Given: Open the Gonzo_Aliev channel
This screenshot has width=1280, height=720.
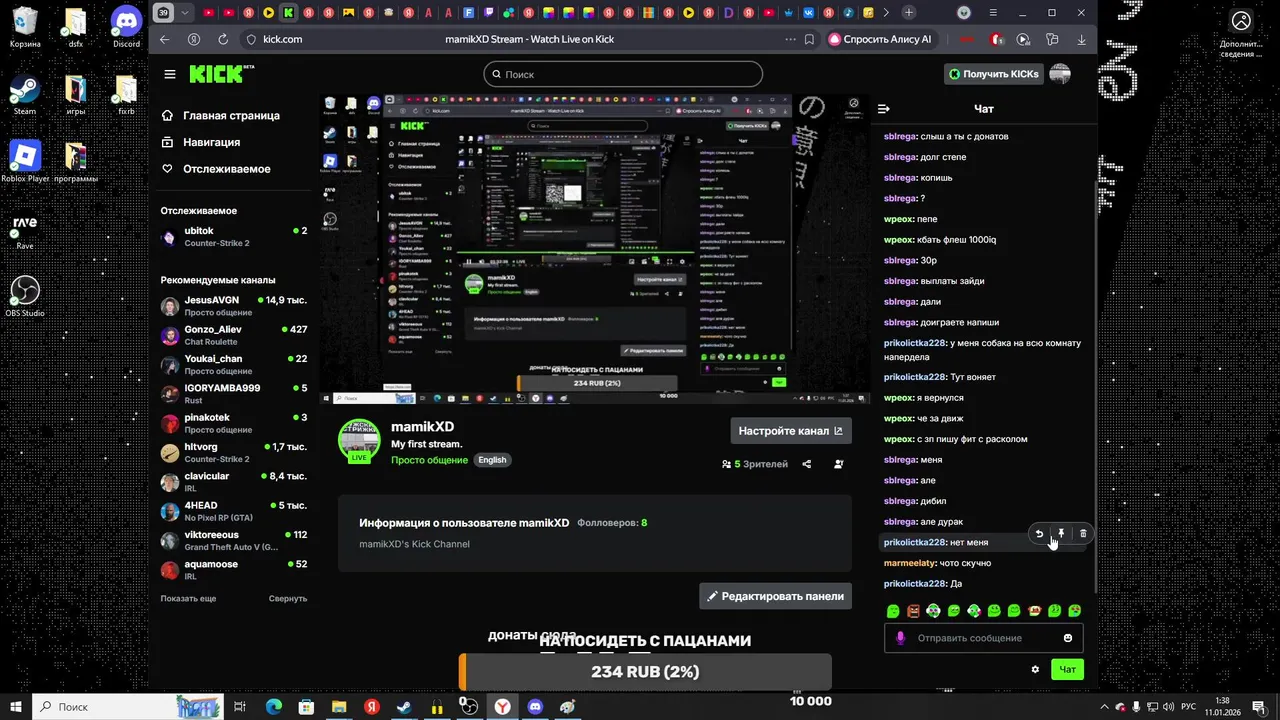Looking at the screenshot, I should (x=234, y=335).
